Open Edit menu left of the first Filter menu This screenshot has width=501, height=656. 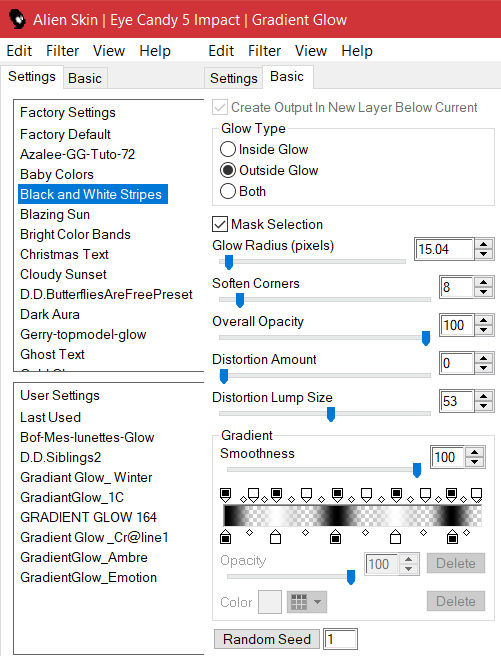(19, 51)
